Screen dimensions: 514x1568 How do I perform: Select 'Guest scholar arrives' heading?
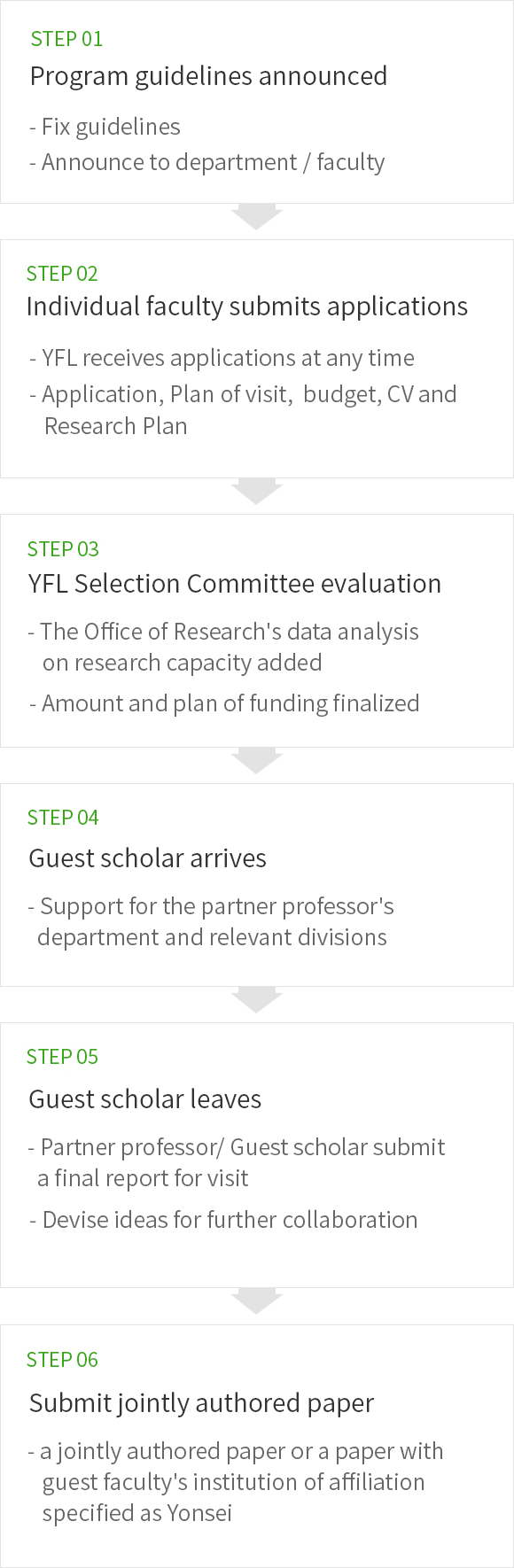pos(148,858)
